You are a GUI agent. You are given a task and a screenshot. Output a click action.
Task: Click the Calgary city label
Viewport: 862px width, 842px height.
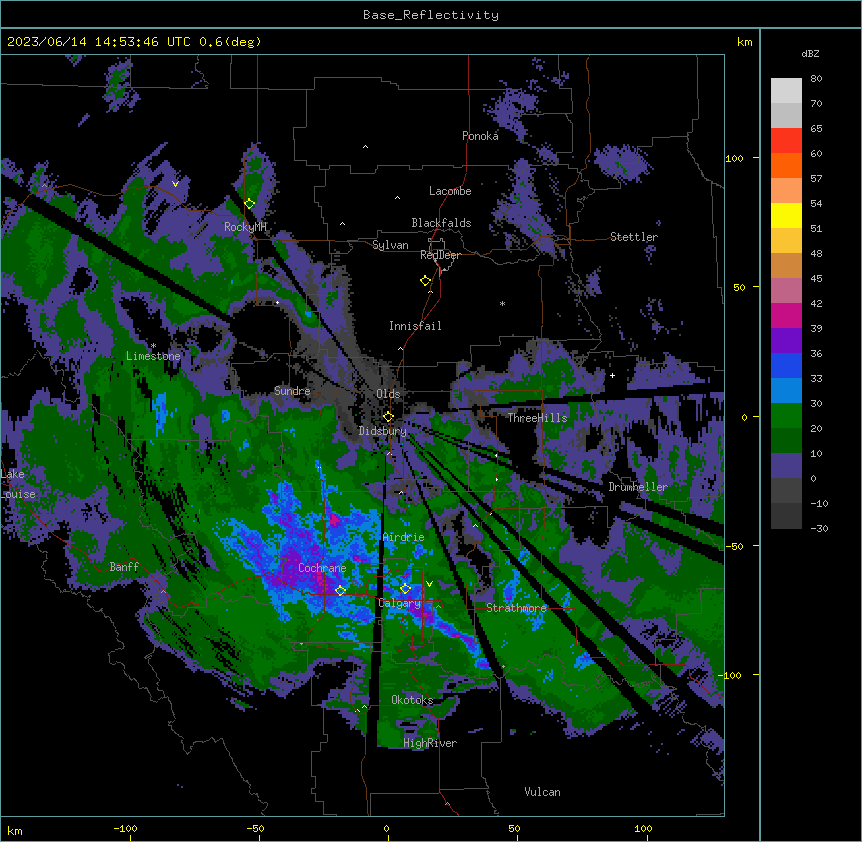pyautogui.click(x=400, y=603)
